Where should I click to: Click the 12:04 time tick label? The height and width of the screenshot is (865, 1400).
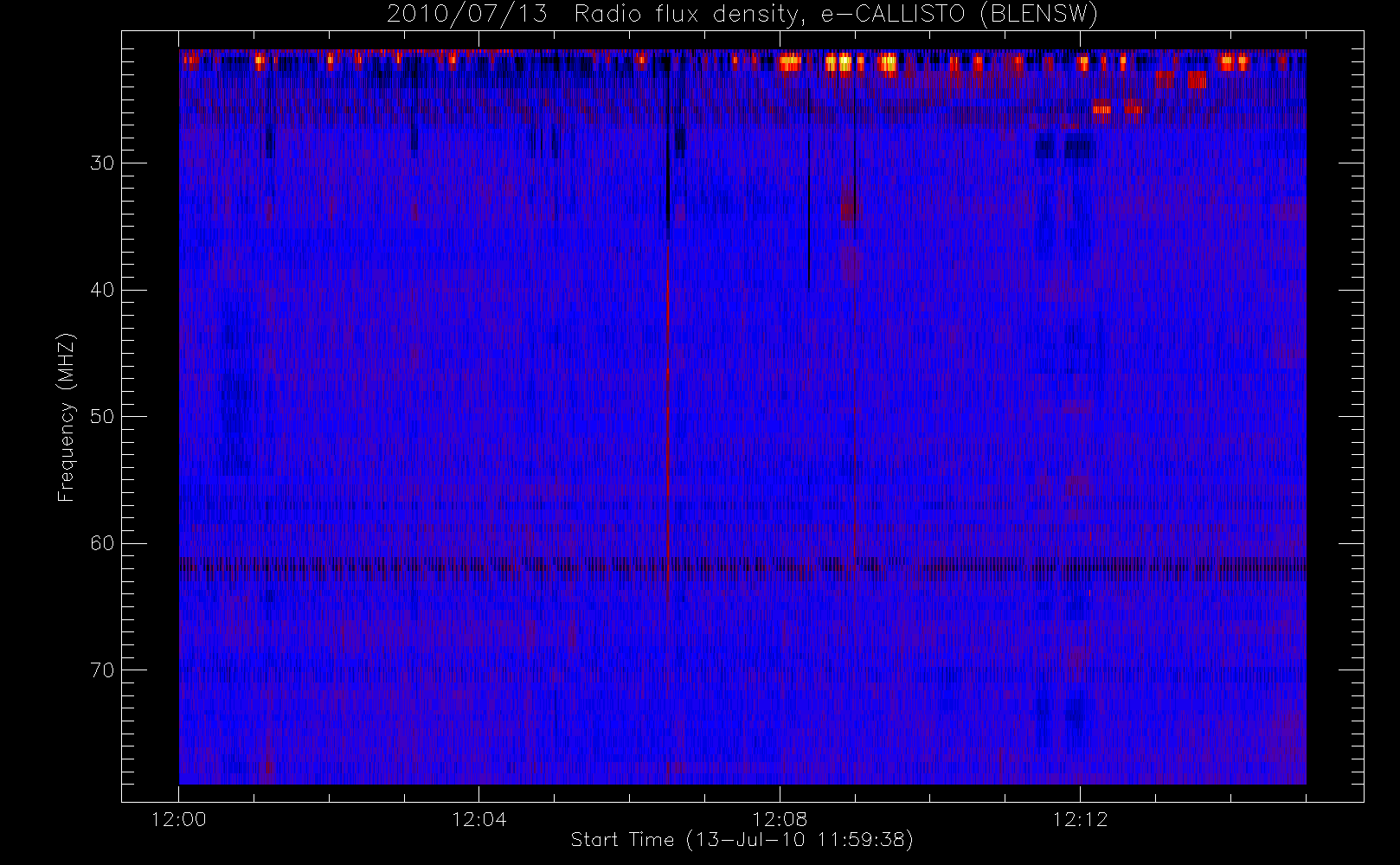click(x=478, y=819)
